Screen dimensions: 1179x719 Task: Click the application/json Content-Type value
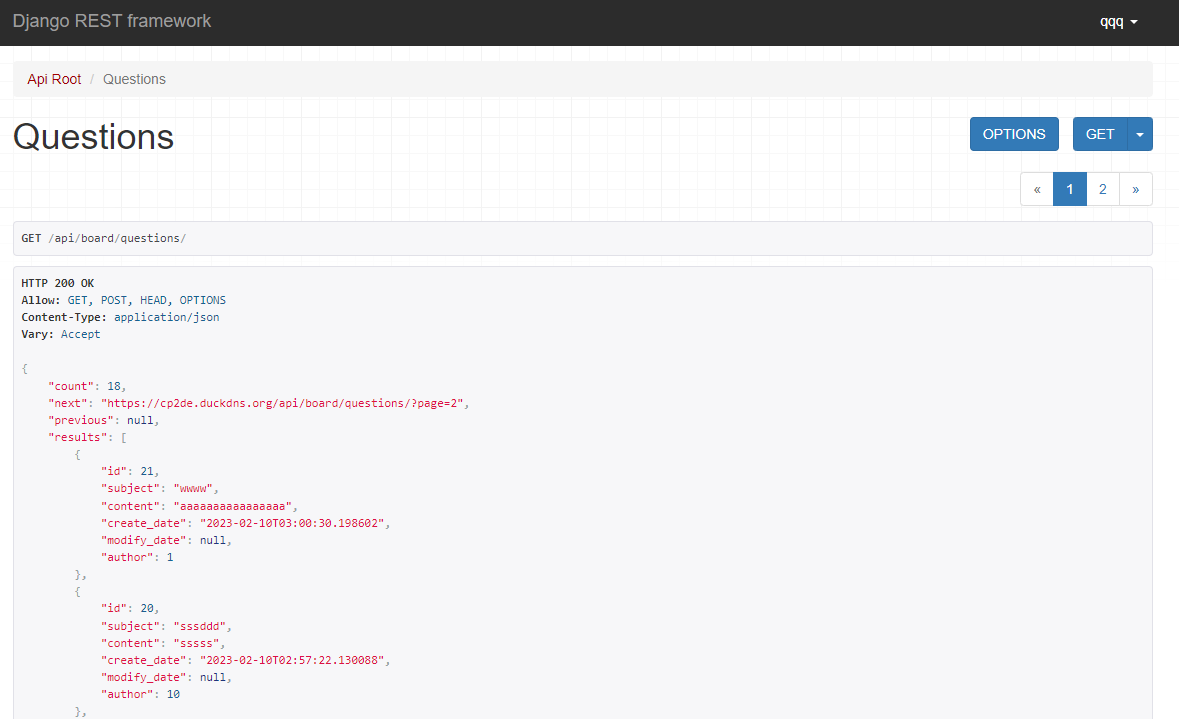click(x=164, y=317)
